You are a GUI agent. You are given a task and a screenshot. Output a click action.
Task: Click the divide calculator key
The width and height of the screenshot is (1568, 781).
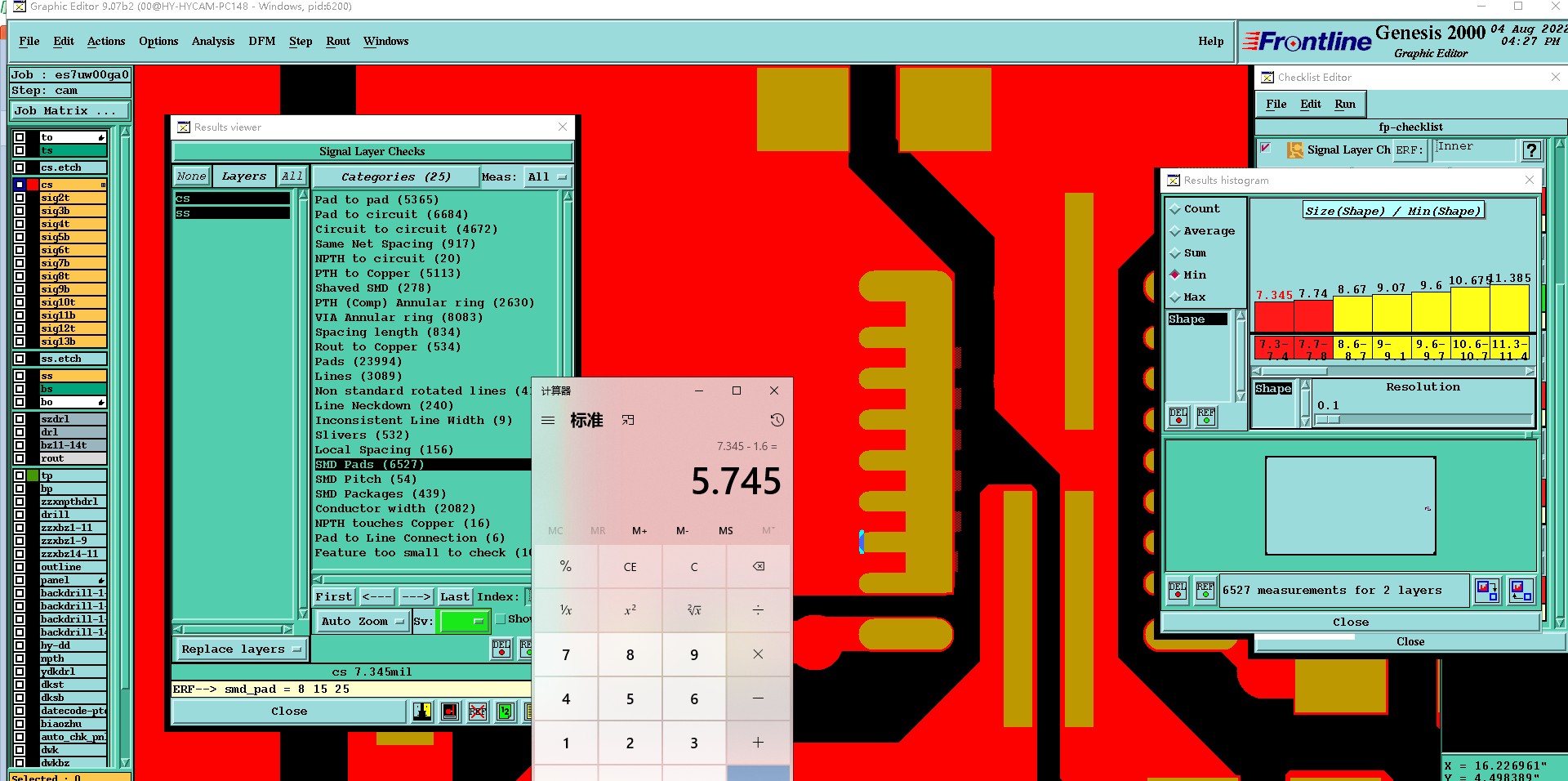click(x=758, y=609)
